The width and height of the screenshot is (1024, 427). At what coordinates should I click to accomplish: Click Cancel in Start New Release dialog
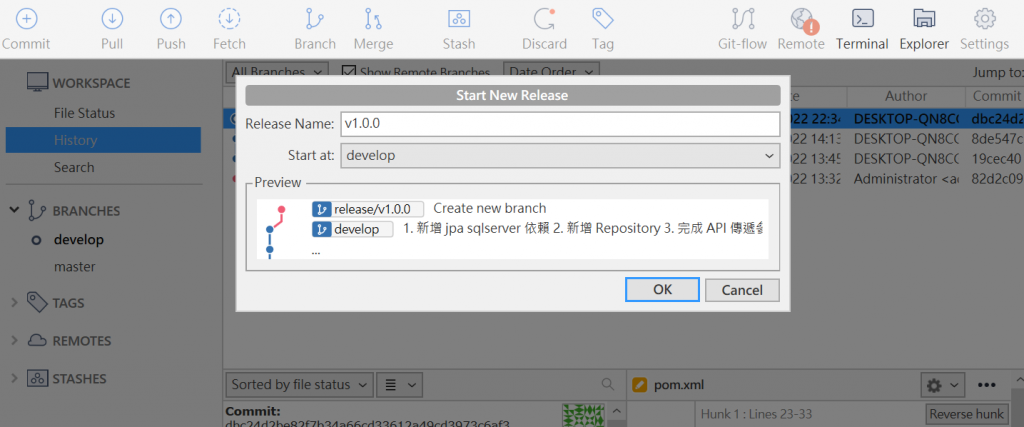click(x=742, y=290)
